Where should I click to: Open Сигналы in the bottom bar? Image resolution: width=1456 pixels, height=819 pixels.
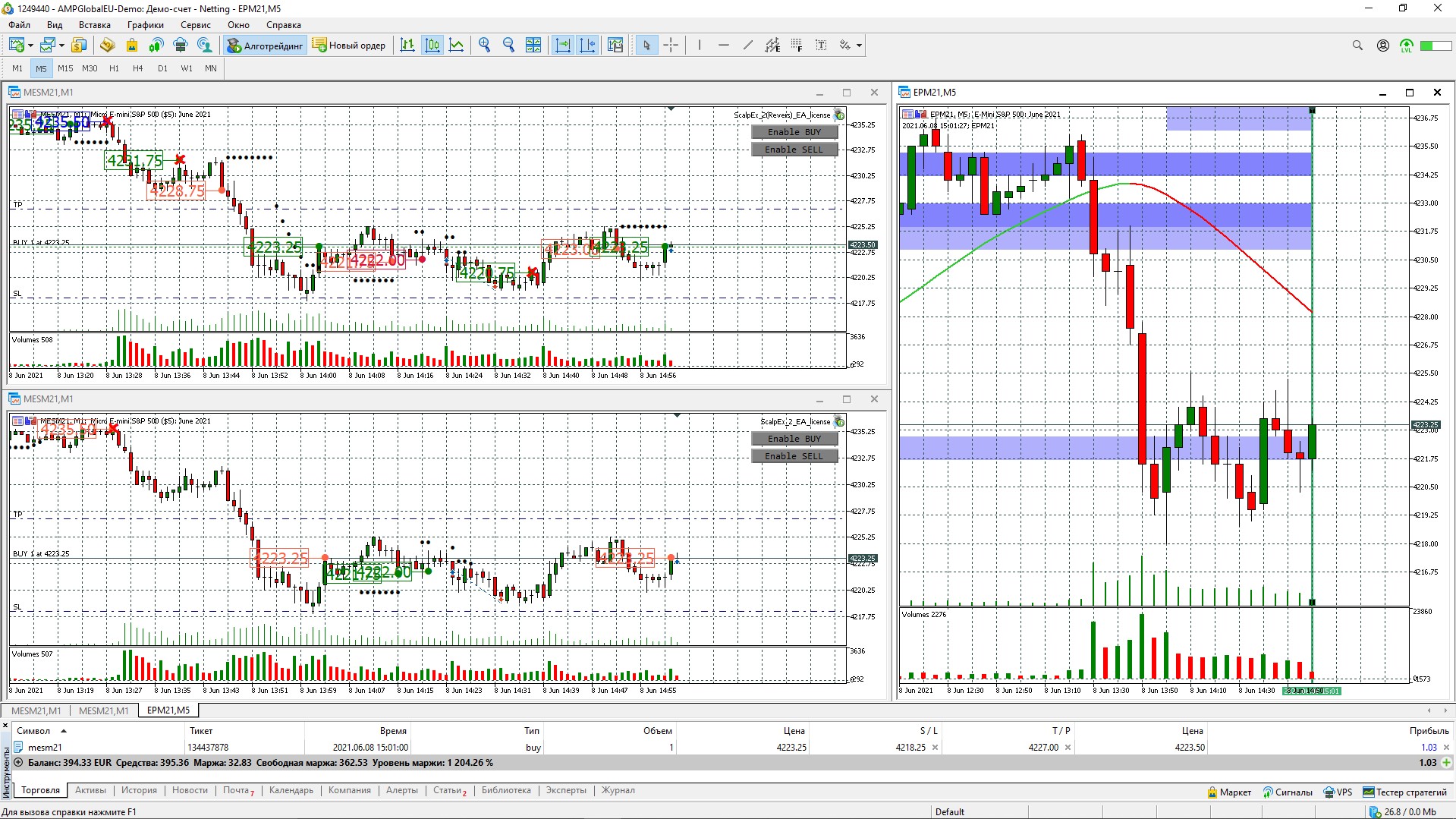click(1288, 792)
